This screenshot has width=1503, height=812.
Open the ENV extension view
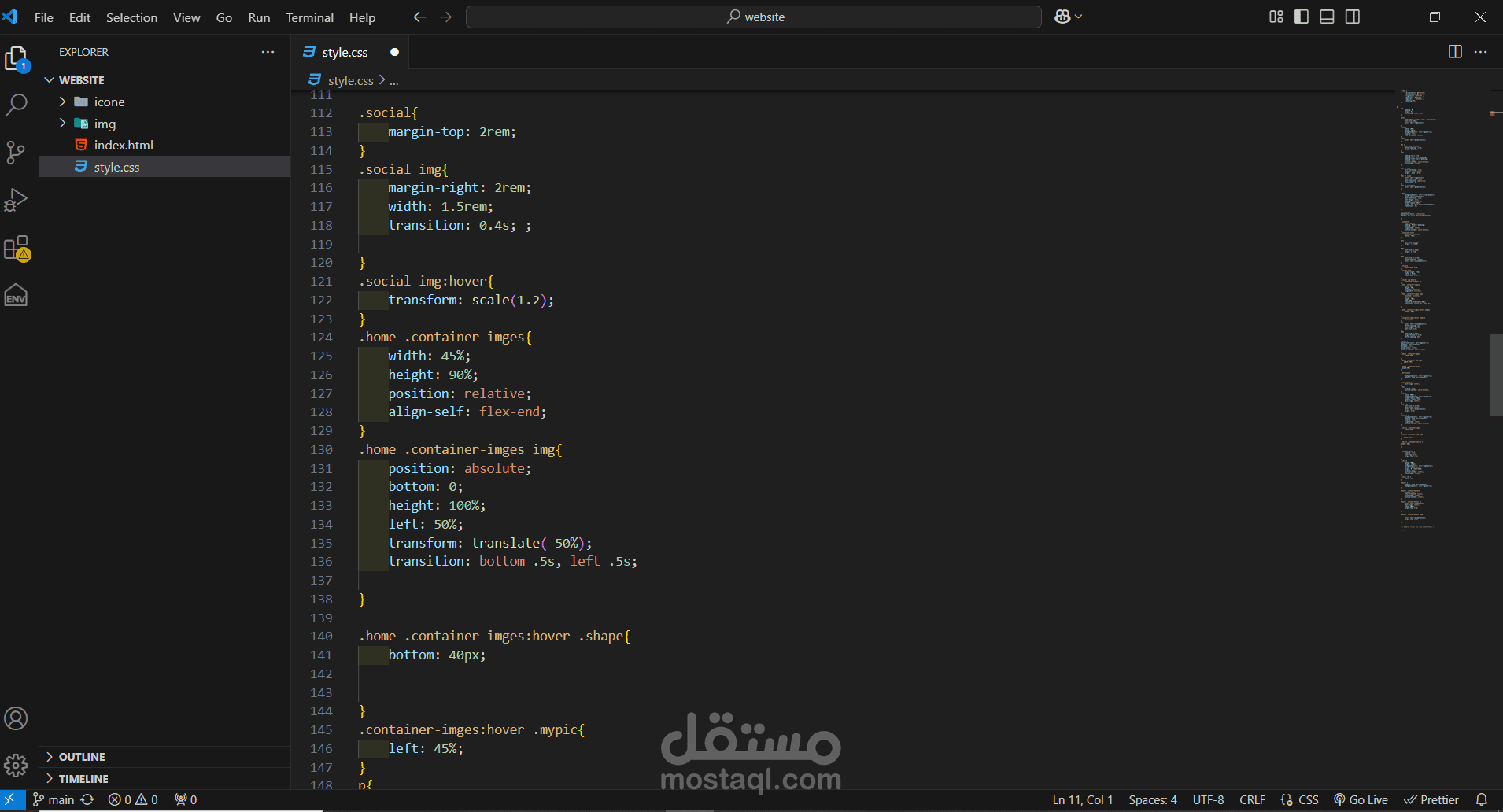click(17, 295)
